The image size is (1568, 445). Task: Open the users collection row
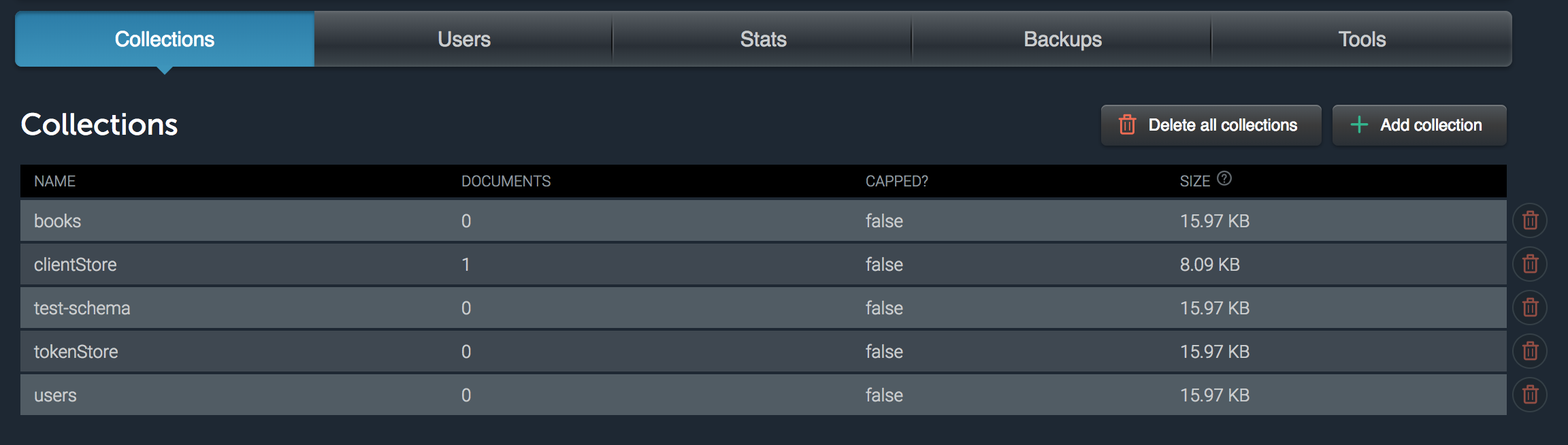point(56,395)
